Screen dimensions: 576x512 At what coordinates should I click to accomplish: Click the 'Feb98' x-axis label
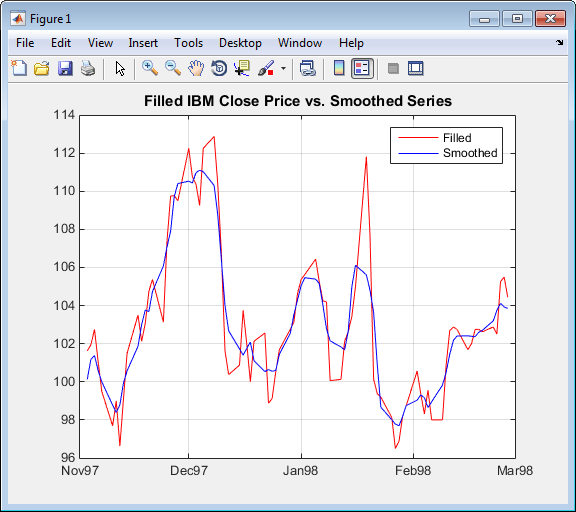click(x=413, y=470)
